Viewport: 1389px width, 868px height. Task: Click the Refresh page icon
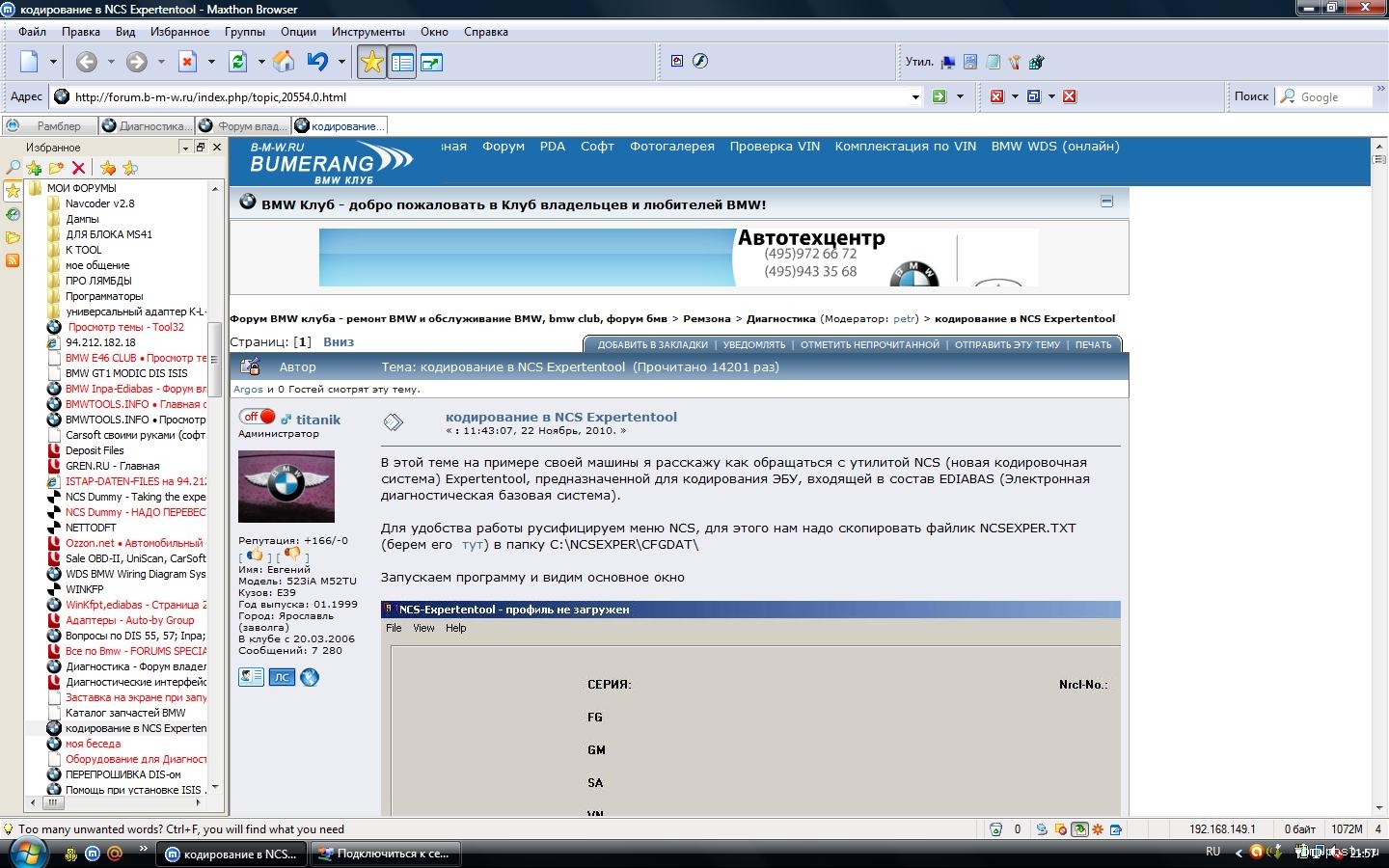click(237, 63)
